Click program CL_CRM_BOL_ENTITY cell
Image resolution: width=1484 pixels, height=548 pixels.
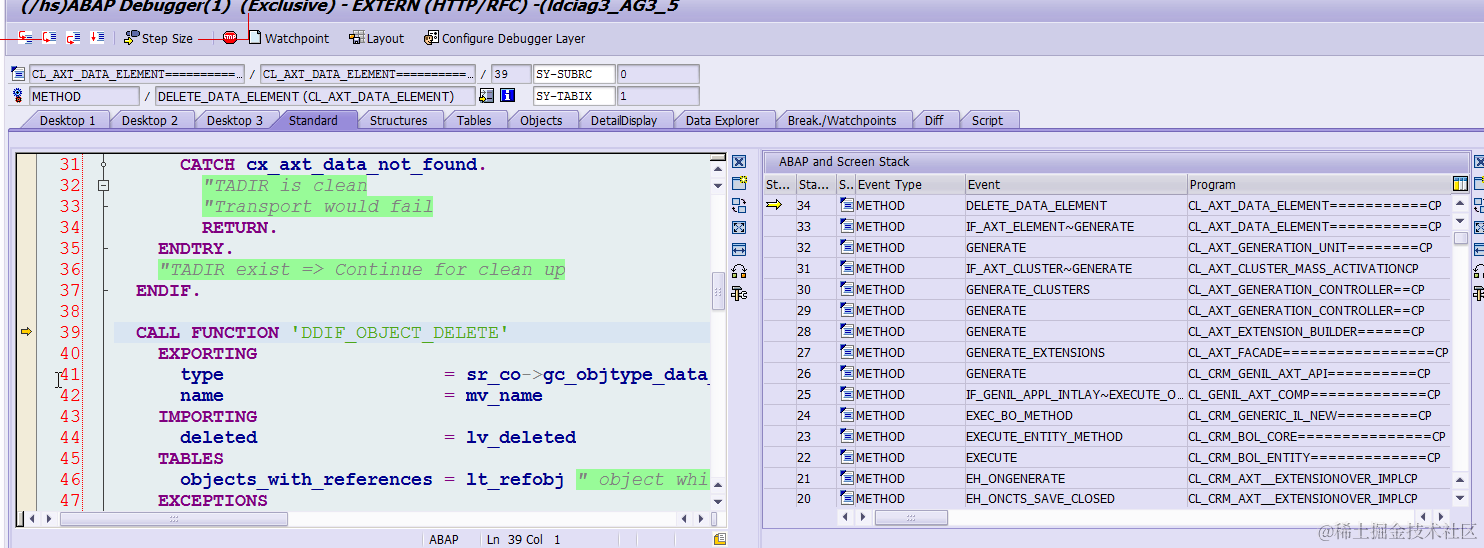(x=1318, y=457)
